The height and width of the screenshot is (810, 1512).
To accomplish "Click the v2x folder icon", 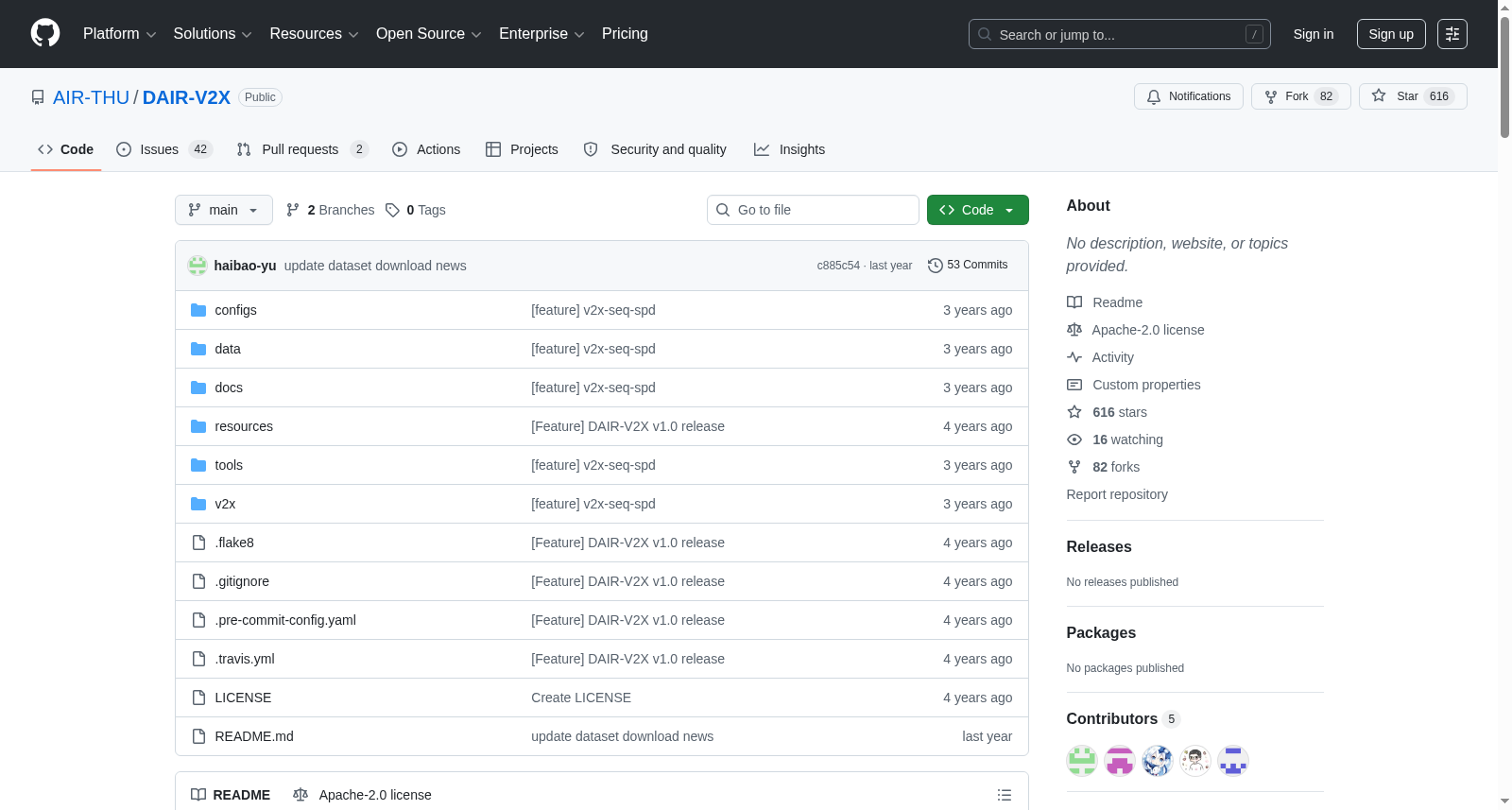I will [198, 504].
